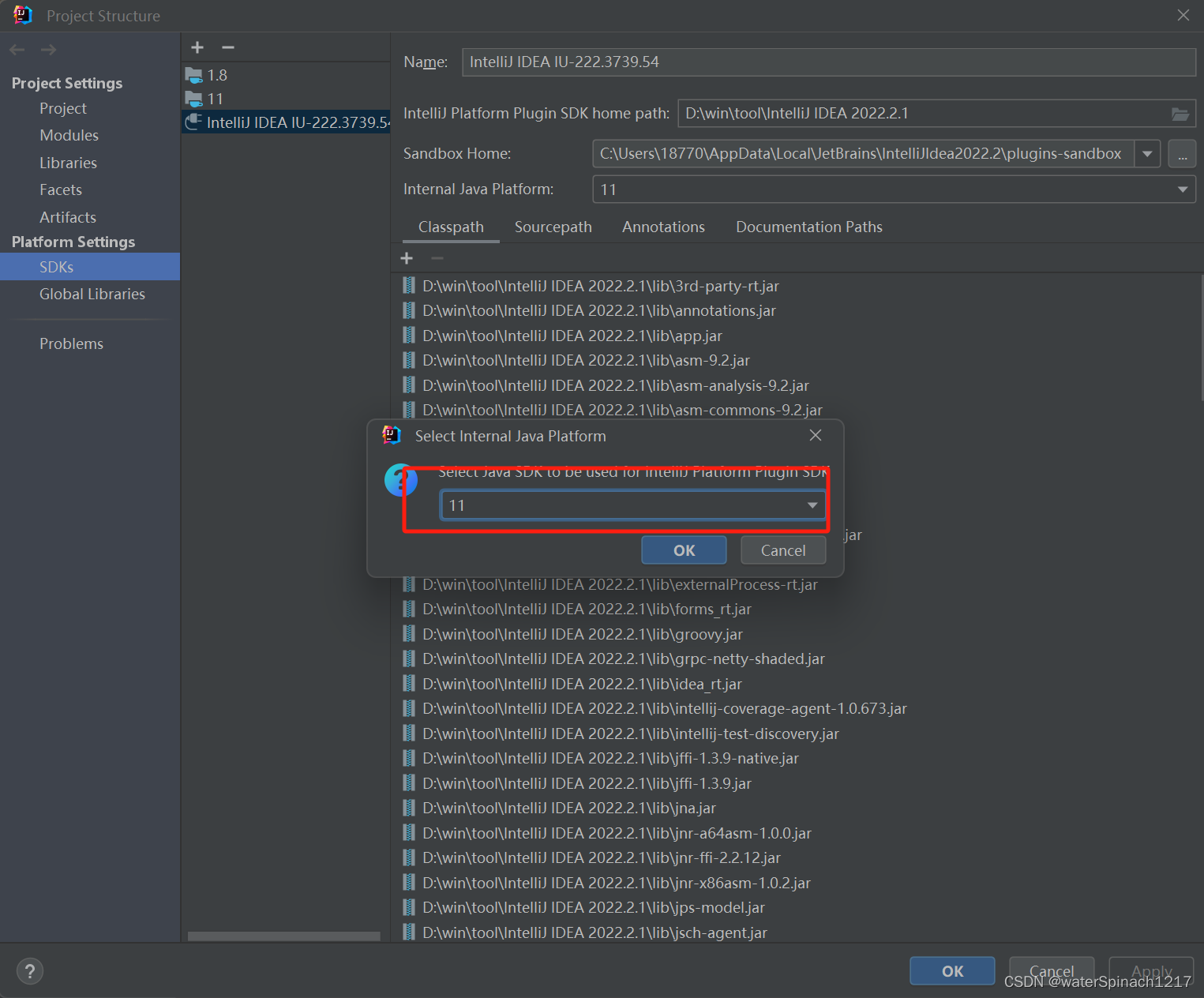
Task: Open Artifacts settings page
Action: (68, 217)
